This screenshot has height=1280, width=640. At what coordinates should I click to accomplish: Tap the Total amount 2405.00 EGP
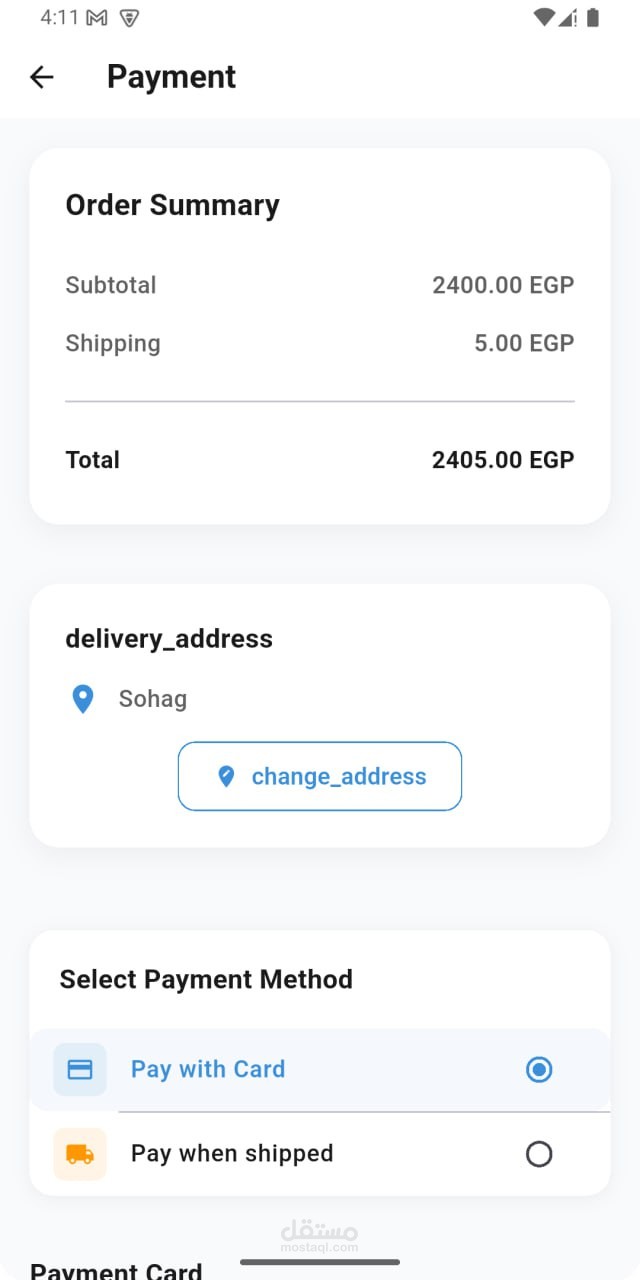[503, 460]
